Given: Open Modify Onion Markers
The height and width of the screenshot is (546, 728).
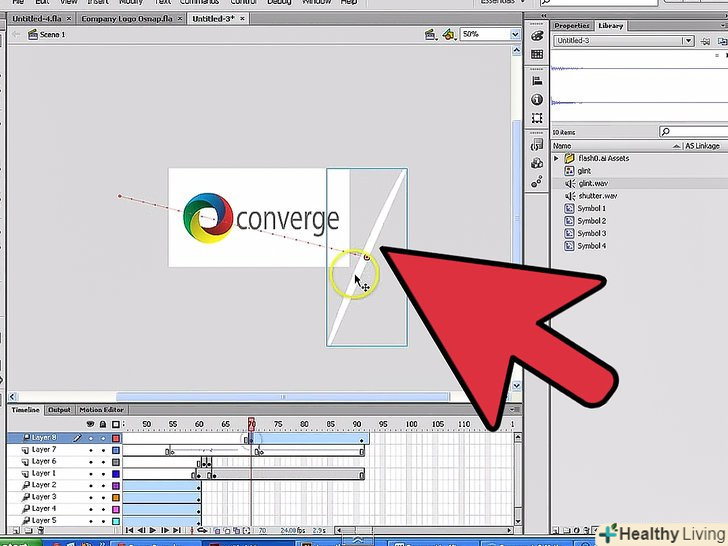Looking at the screenshot, I should coord(247,530).
